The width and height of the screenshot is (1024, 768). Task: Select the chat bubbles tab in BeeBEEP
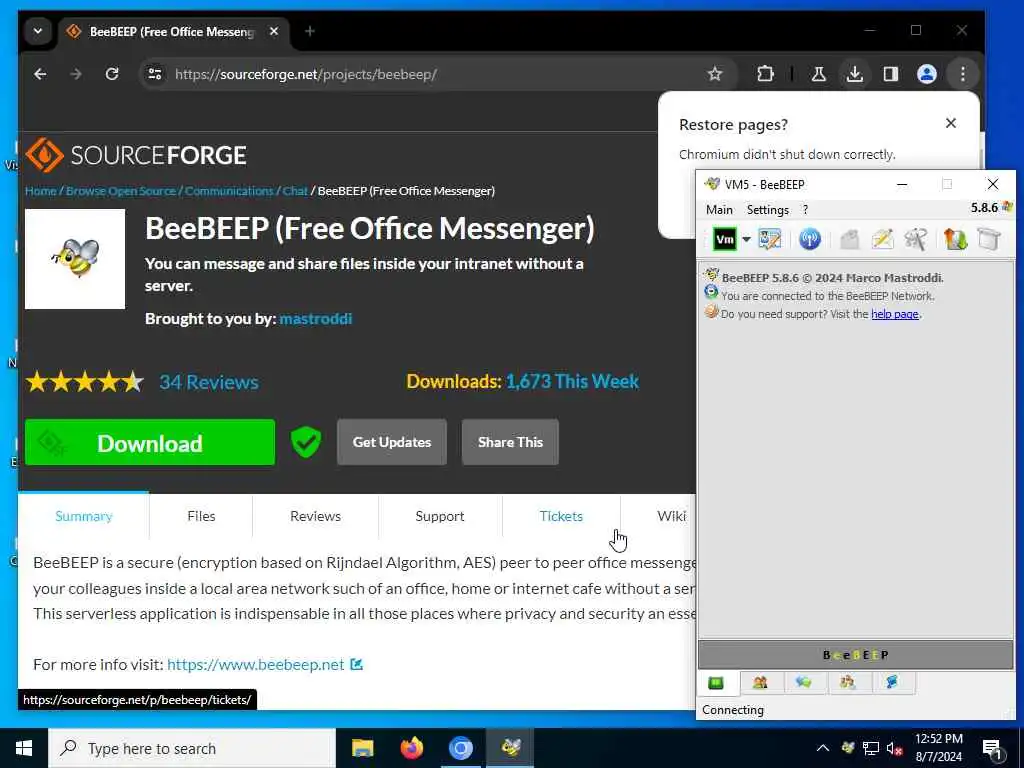[x=803, y=683]
